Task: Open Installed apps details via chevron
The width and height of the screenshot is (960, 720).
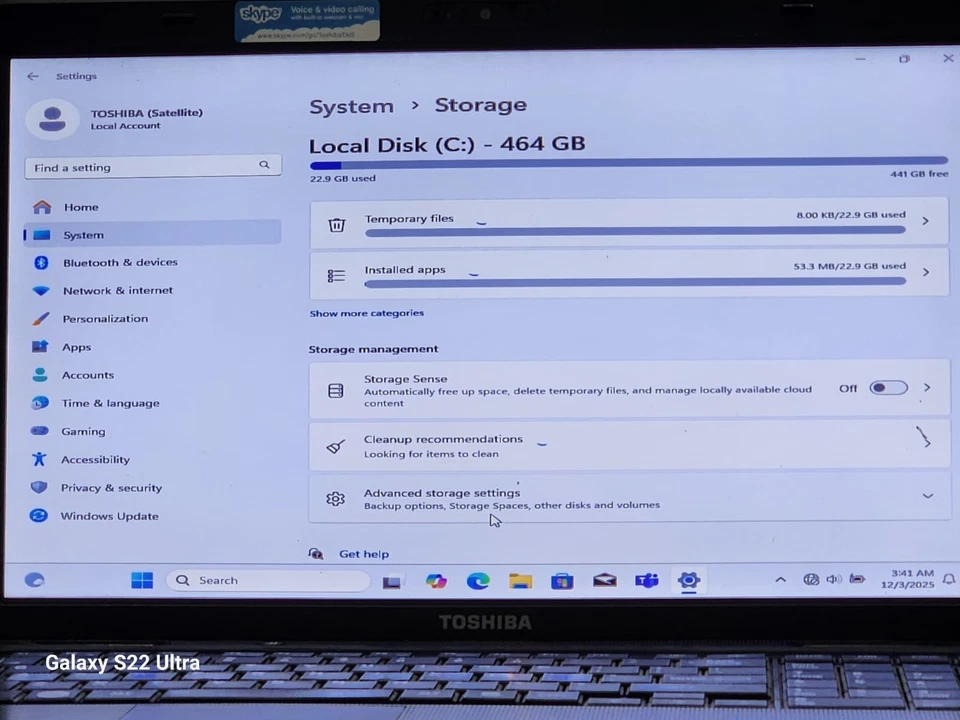Action: pyautogui.click(x=924, y=271)
